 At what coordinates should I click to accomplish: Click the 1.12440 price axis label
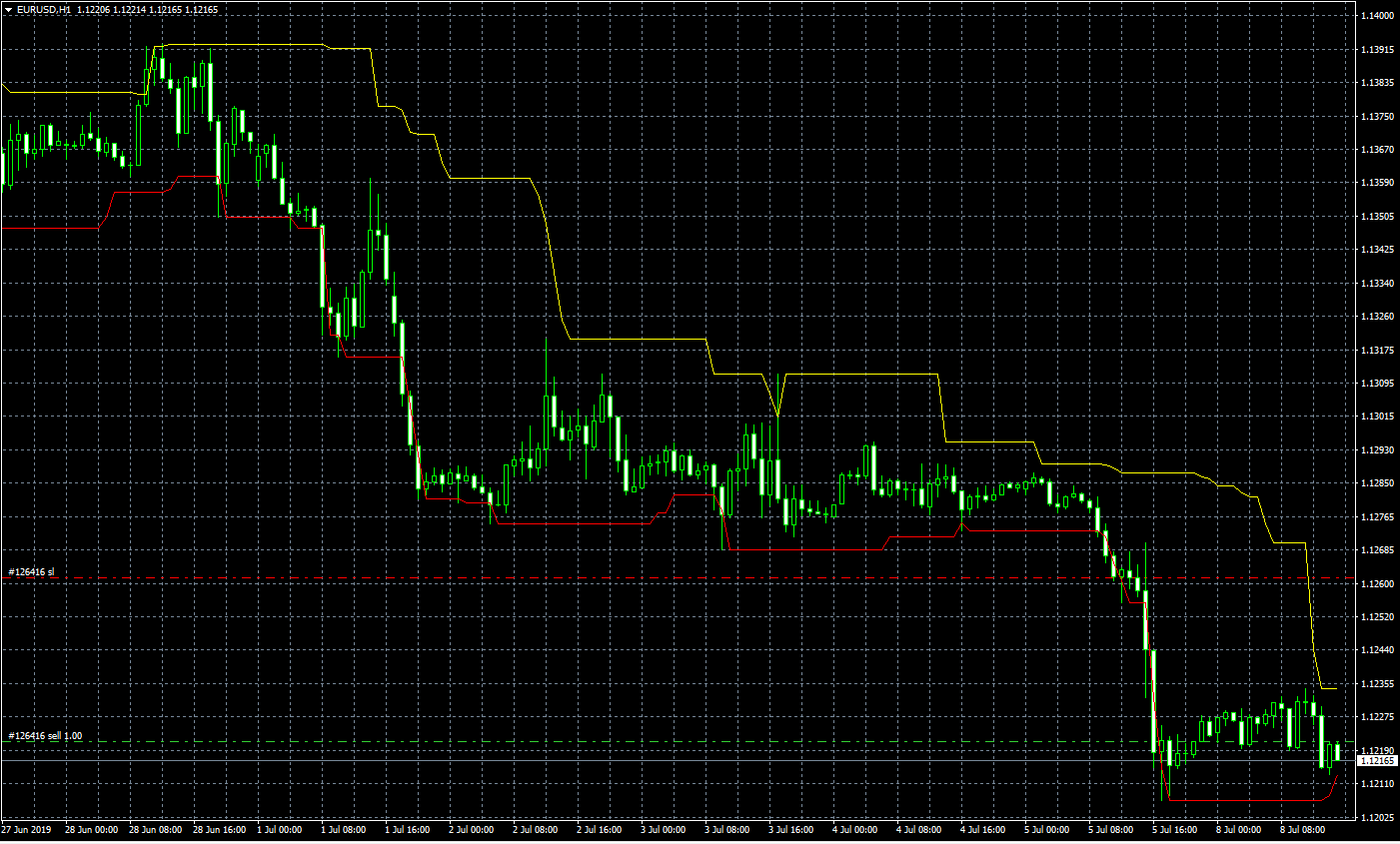[x=1377, y=650]
